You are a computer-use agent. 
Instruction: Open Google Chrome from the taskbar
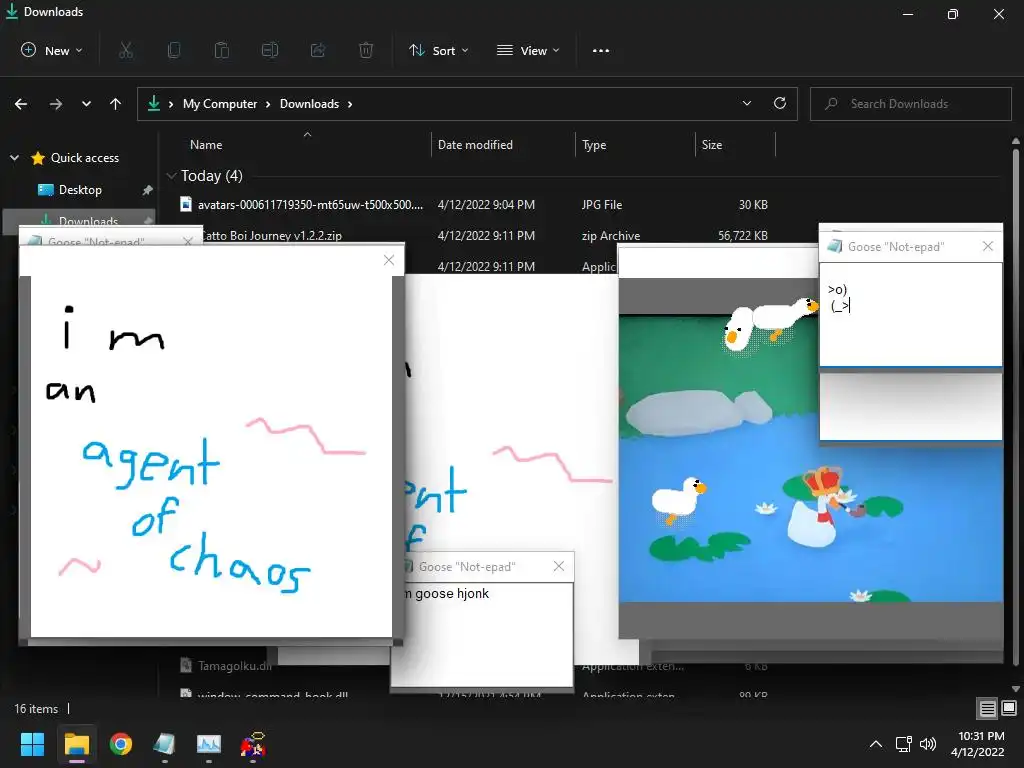[121, 744]
